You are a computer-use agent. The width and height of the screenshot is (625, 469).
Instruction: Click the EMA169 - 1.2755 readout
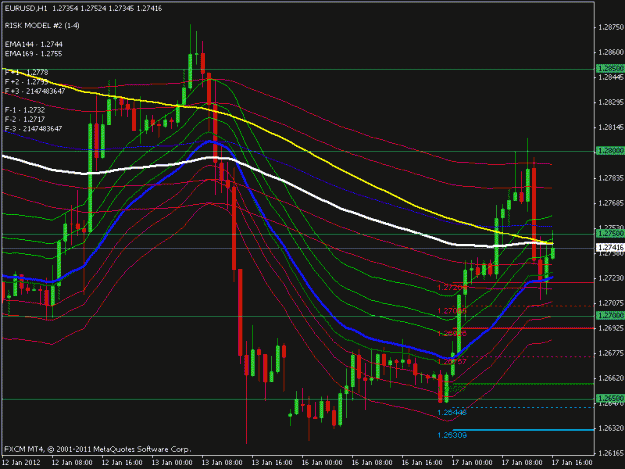[33, 54]
